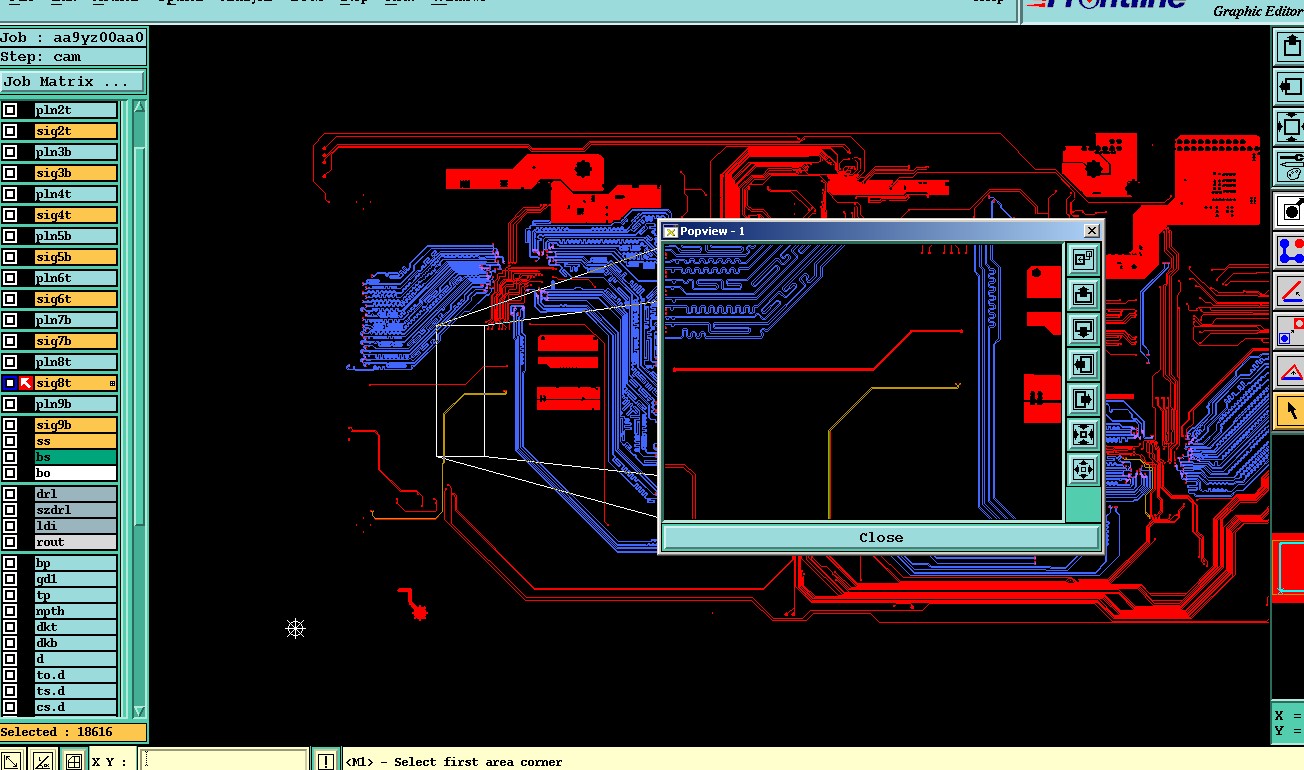Image resolution: width=1304 pixels, height=770 pixels.
Task: Close the Popview with the Close button
Action: [x=881, y=537]
